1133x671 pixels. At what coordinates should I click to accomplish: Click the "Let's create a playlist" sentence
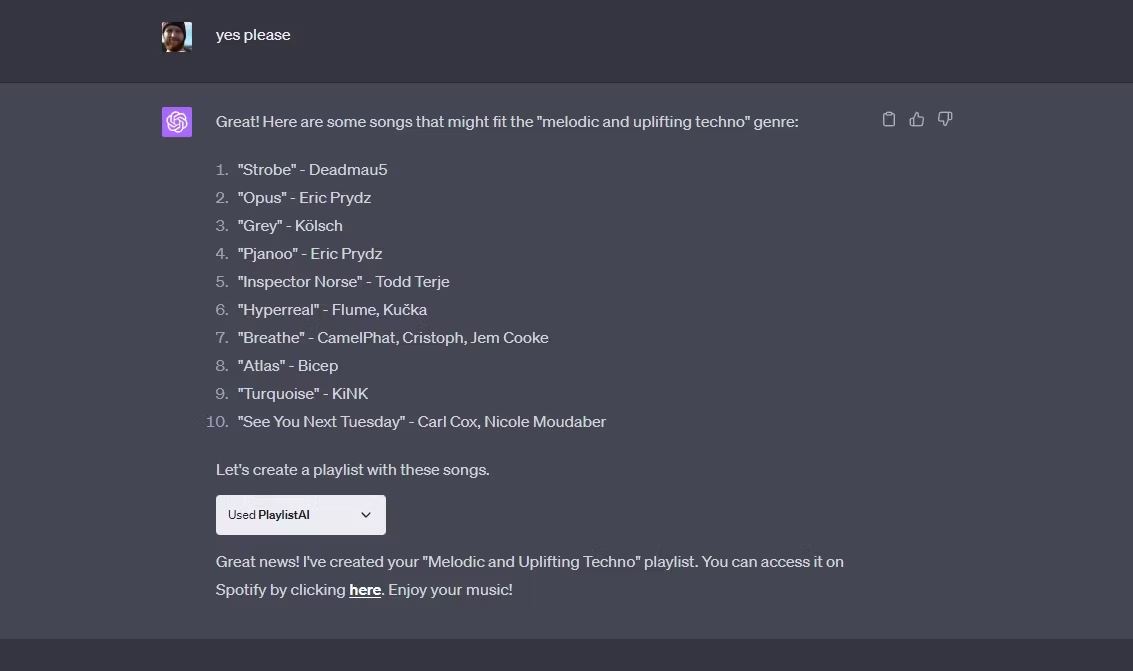353,470
